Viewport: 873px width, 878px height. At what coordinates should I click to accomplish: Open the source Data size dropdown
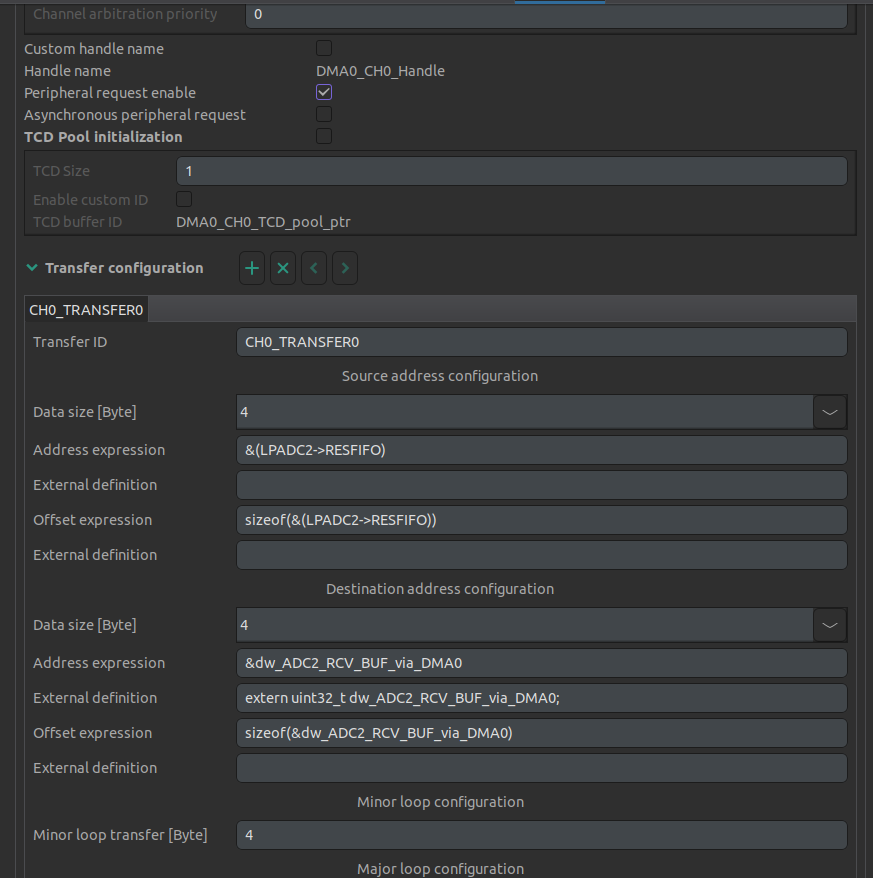[830, 411]
